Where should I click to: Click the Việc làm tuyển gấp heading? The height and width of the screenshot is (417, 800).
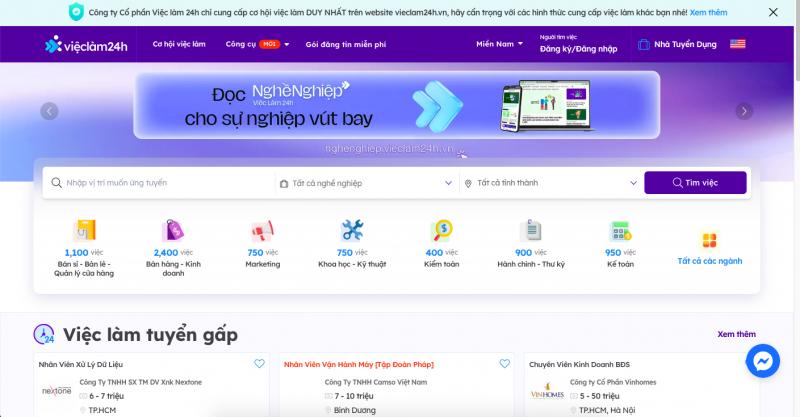(151, 335)
